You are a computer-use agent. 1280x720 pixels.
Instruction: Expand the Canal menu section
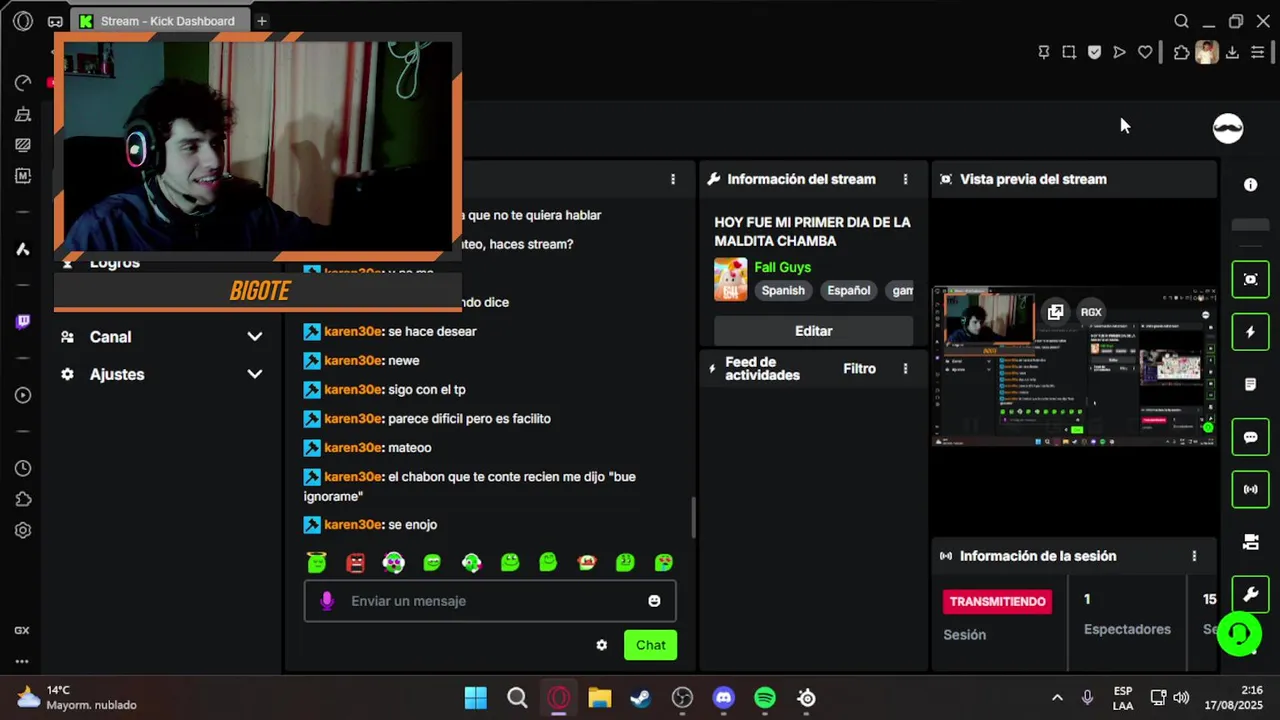pyautogui.click(x=160, y=337)
